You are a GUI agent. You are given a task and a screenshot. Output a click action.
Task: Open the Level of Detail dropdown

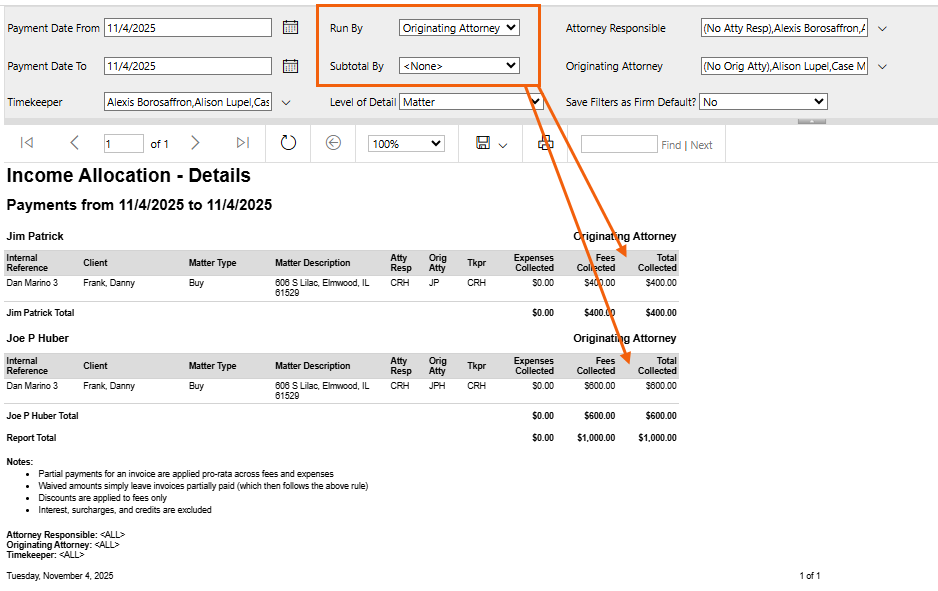tap(470, 102)
